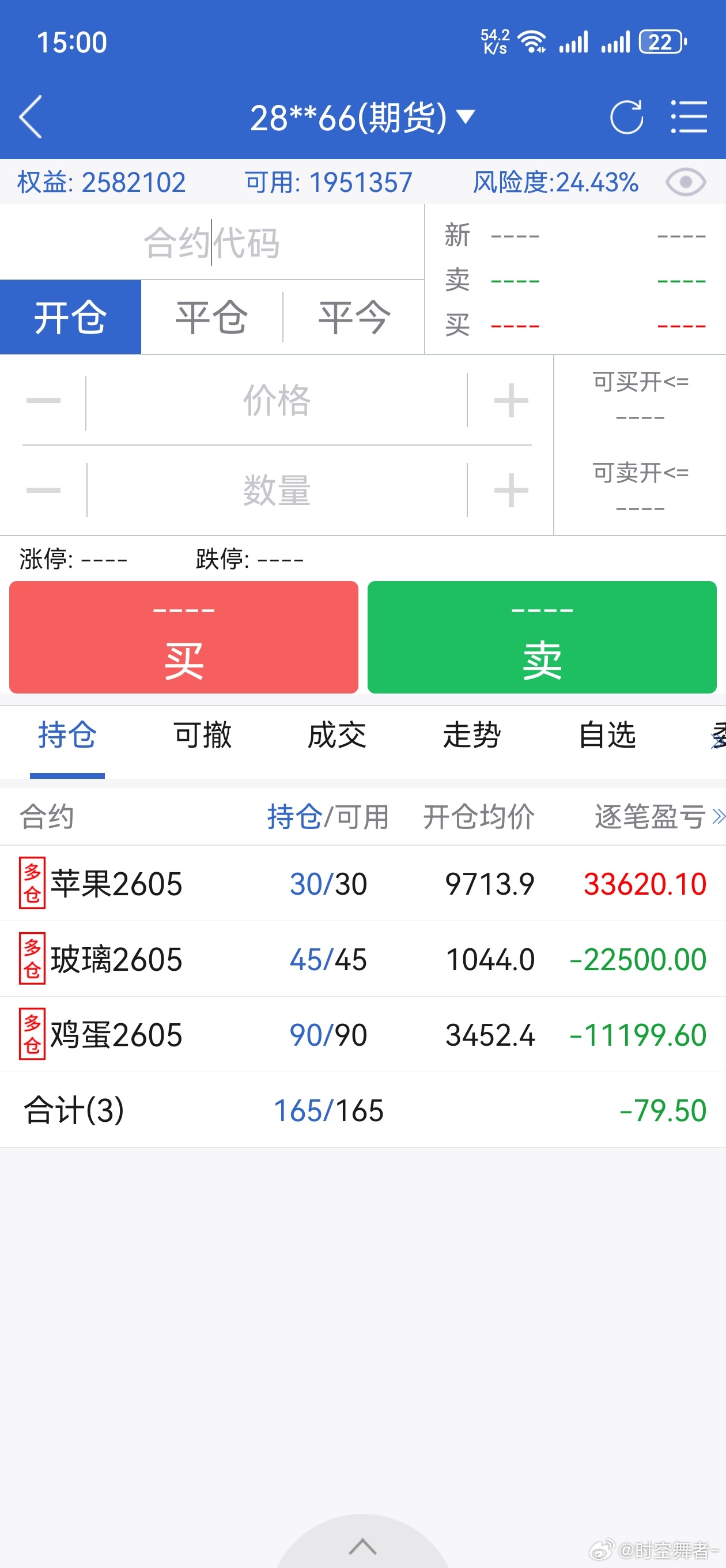Switch to the 自选 tab
The image size is (726, 1568).
(x=607, y=734)
